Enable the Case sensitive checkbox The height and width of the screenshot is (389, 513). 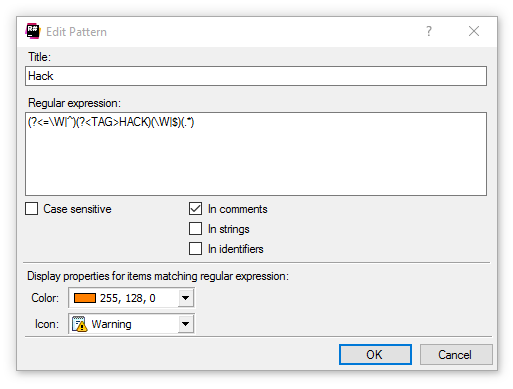point(31,209)
